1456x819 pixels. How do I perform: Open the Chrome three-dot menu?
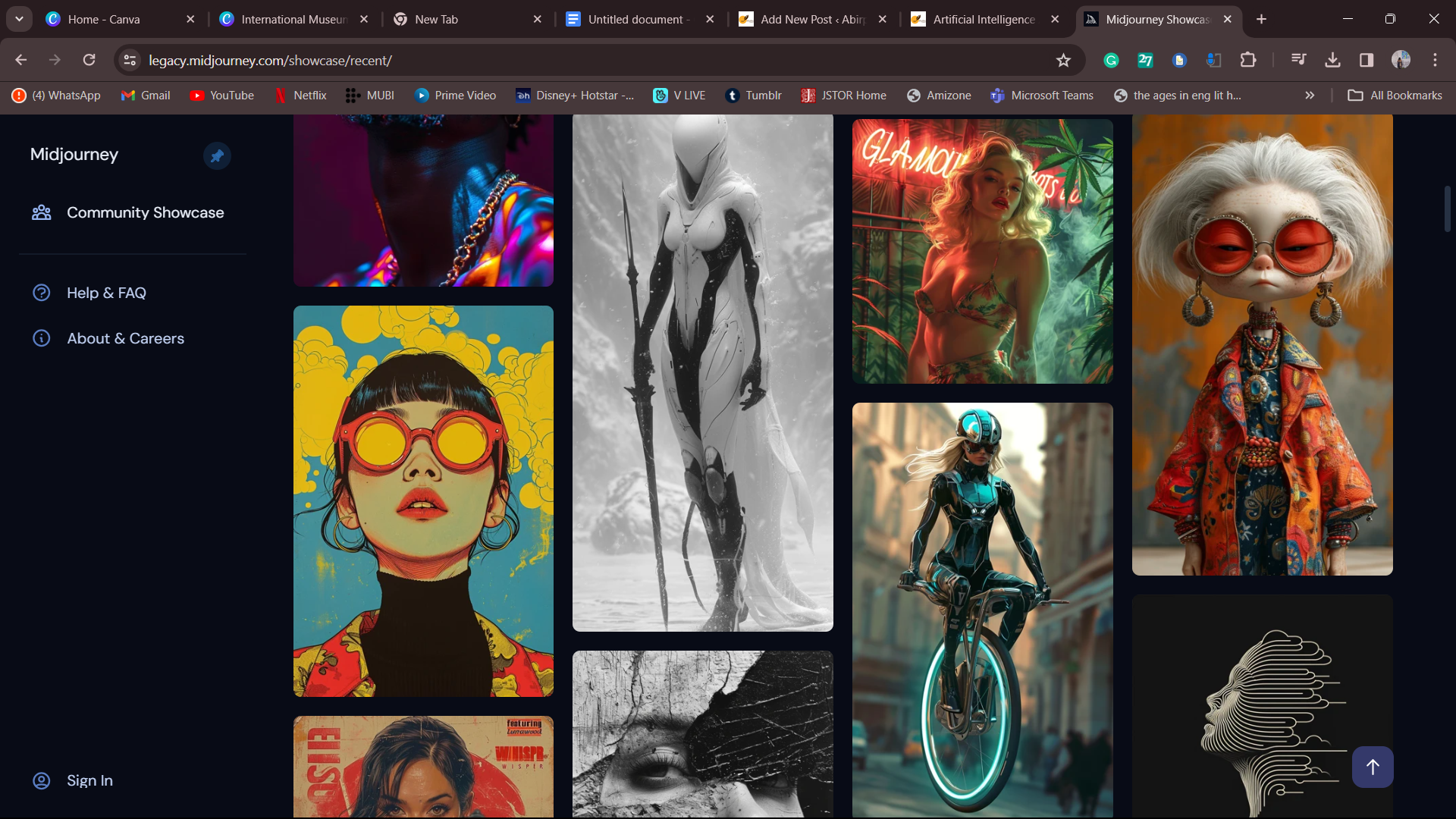tap(1435, 60)
